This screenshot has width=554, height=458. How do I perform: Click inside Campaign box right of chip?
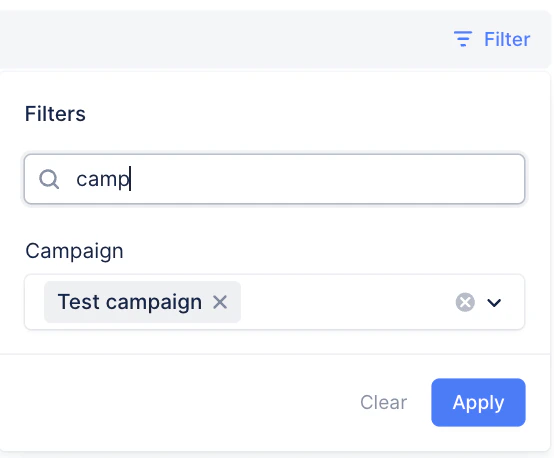(x=346, y=302)
